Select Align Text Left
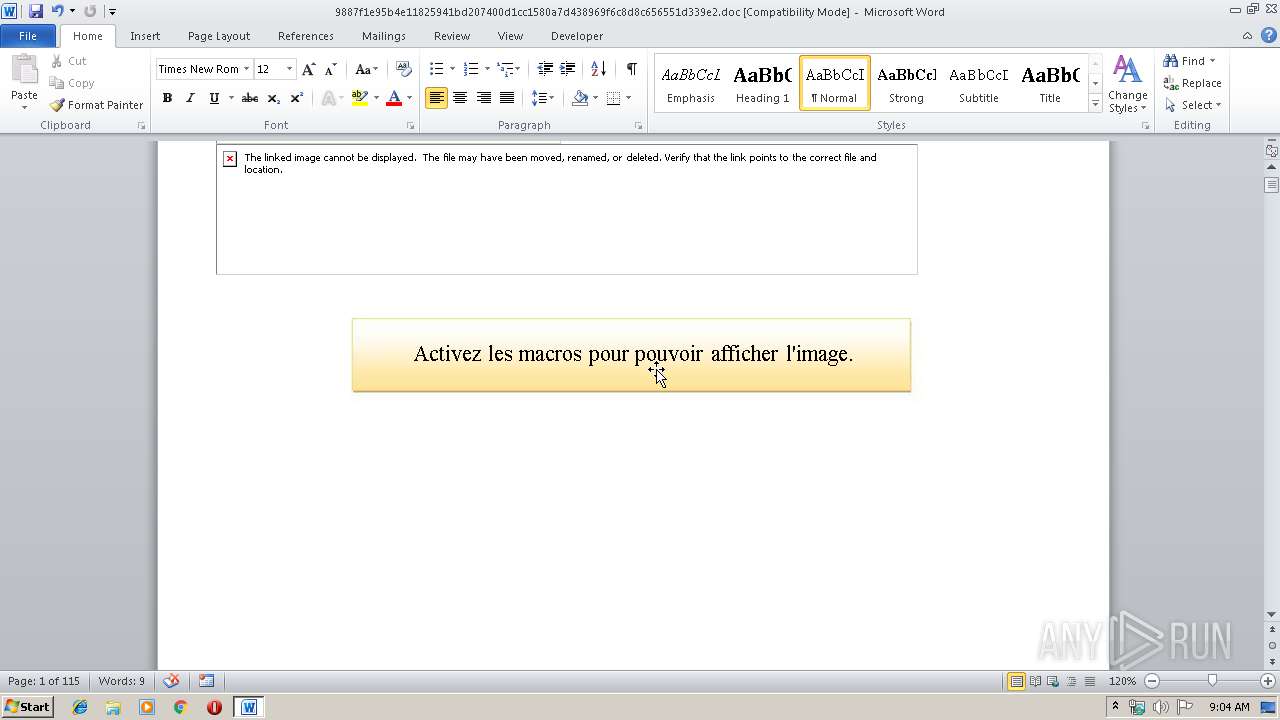Screen dimensions: 1280x720 click(436, 98)
